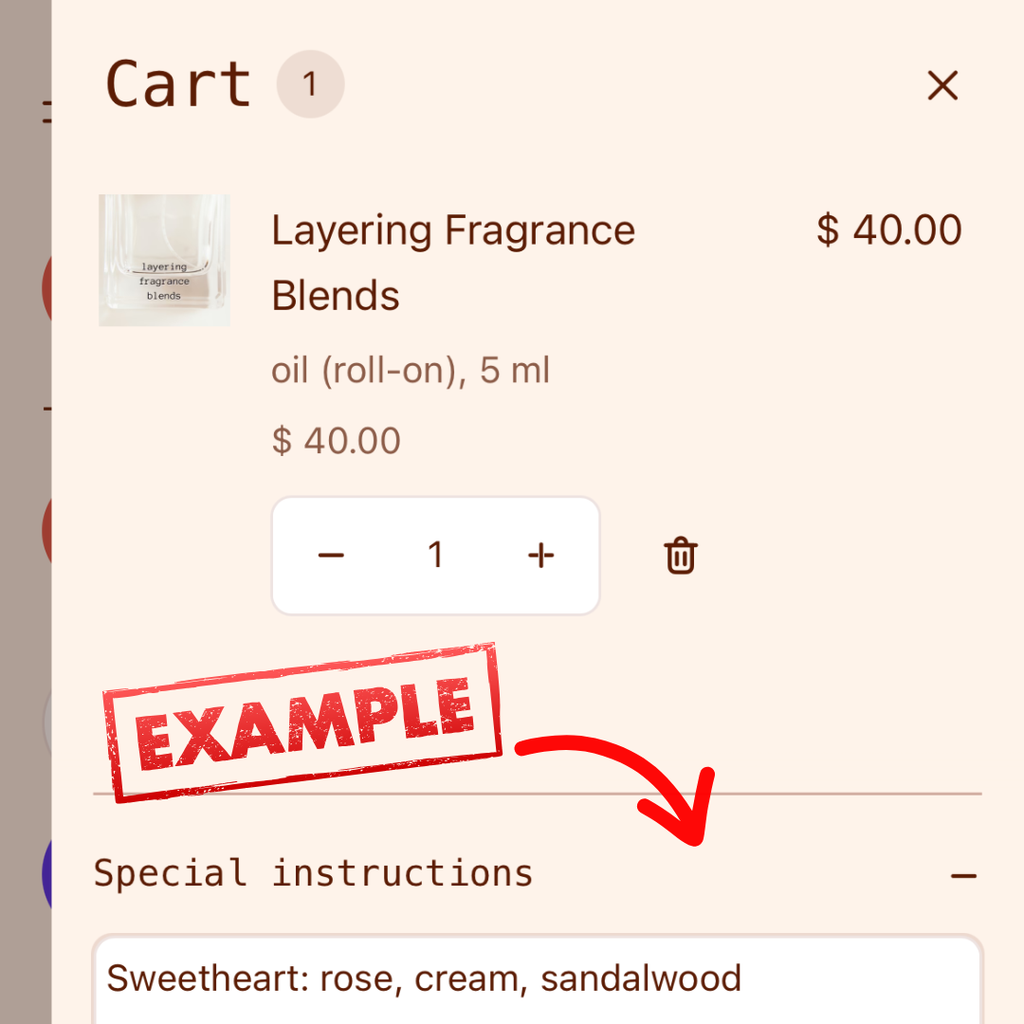The width and height of the screenshot is (1024, 1024).
Task: Open the cart item count badge showing 1
Action: [x=310, y=84]
